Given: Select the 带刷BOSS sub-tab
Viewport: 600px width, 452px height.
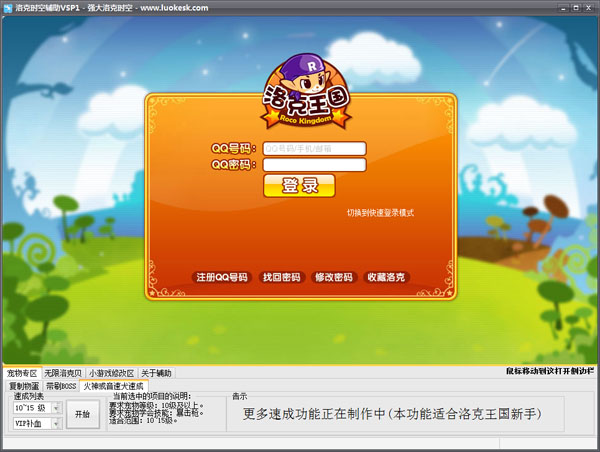Looking at the screenshot, I should (x=61, y=386).
